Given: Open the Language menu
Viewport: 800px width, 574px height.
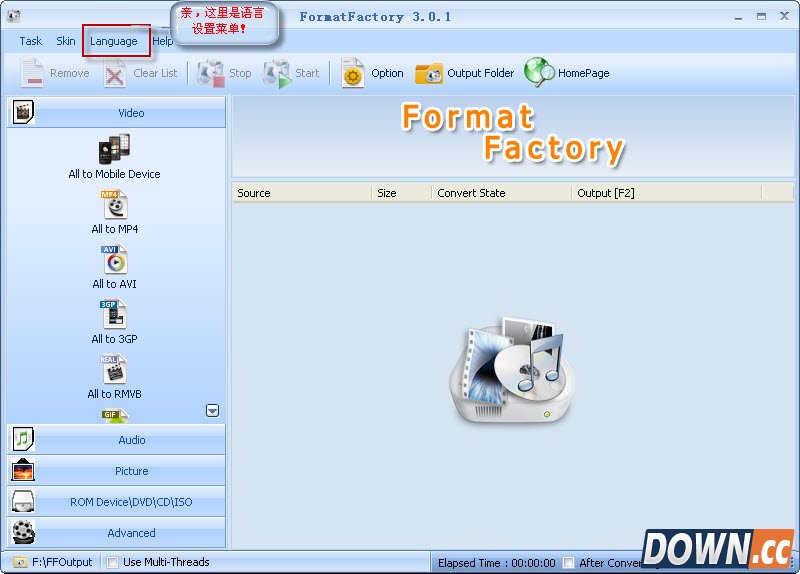Looking at the screenshot, I should 114,41.
